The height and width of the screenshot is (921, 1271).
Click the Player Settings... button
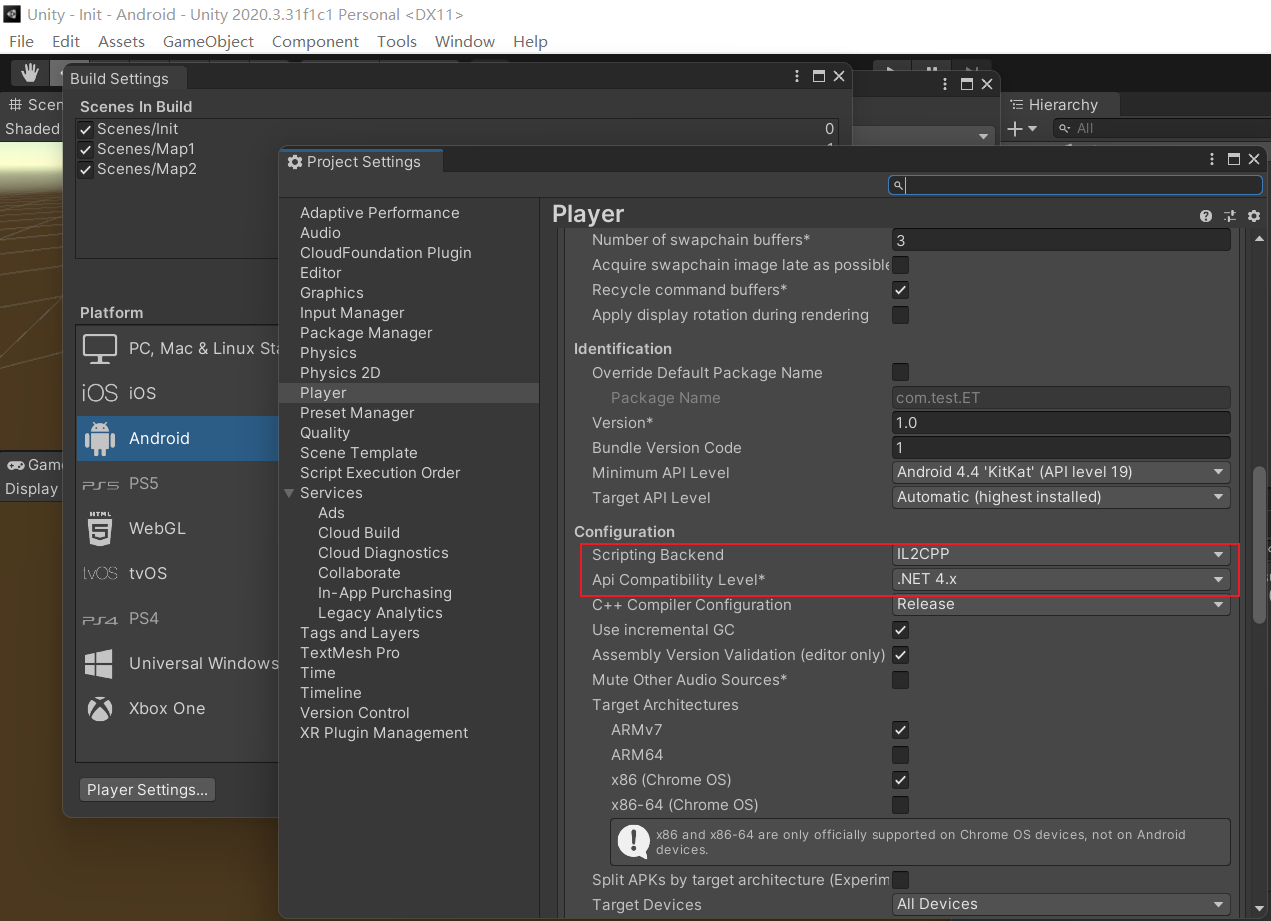point(147,789)
